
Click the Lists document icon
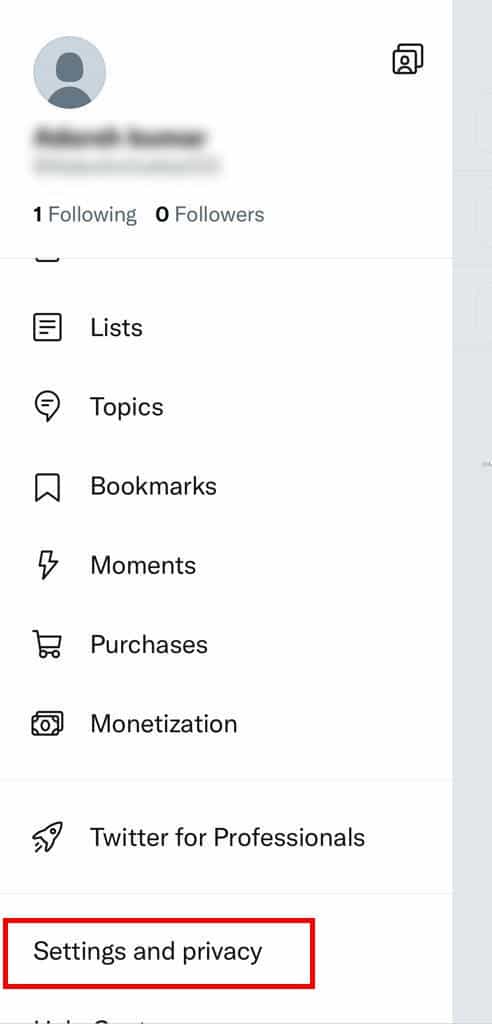tap(47, 327)
